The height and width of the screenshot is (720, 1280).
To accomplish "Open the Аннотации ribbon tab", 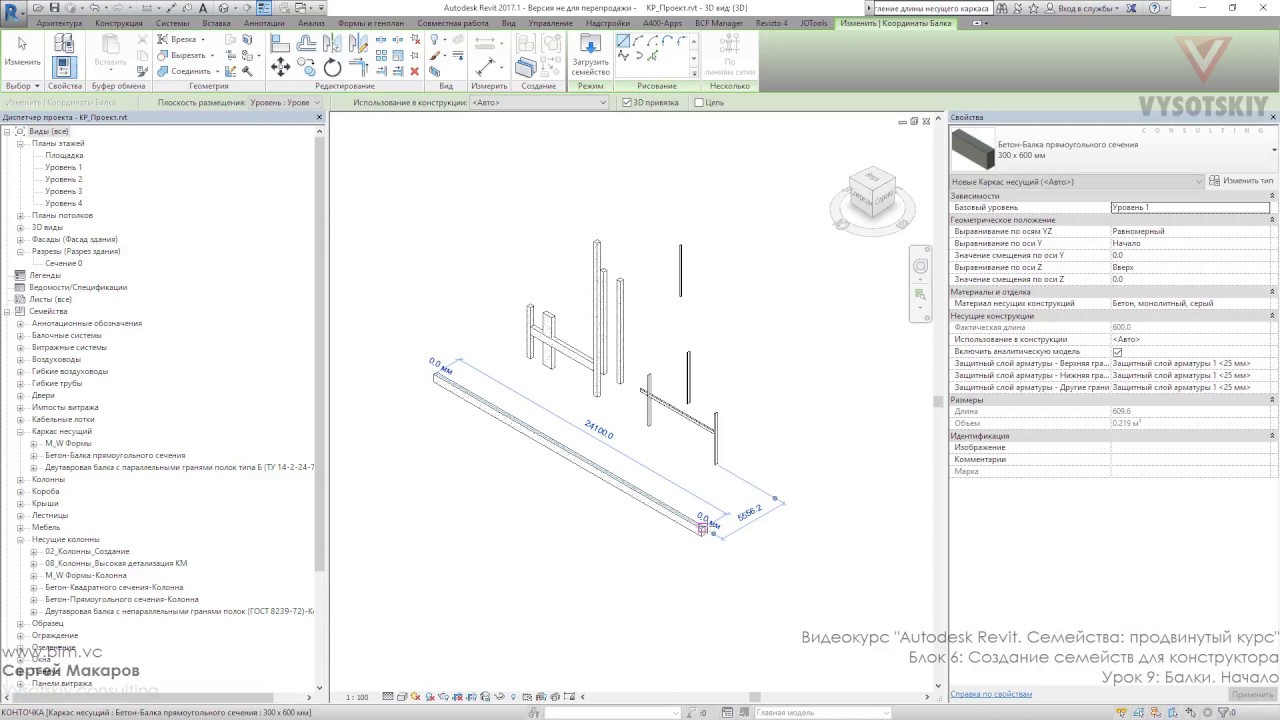I will (264, 23).
